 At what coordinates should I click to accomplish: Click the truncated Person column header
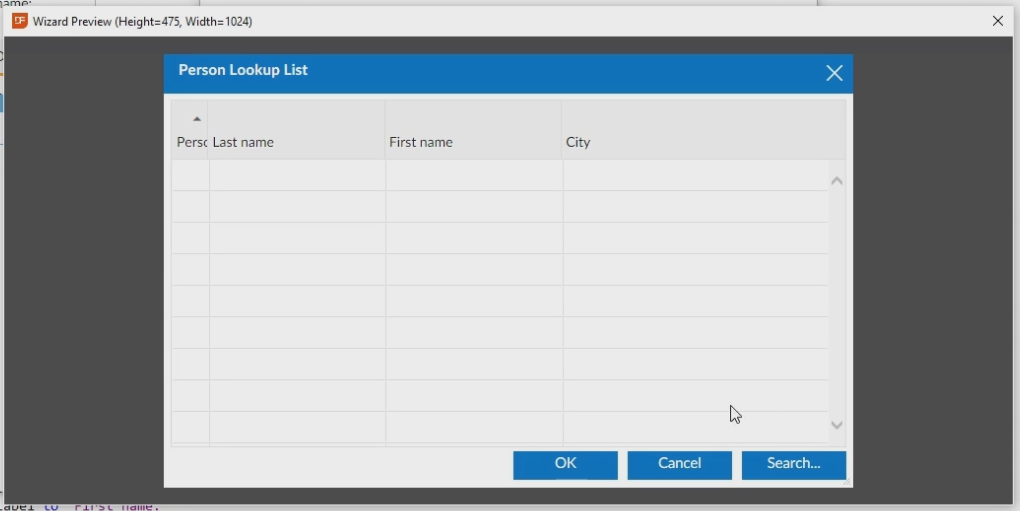[190, 142]
